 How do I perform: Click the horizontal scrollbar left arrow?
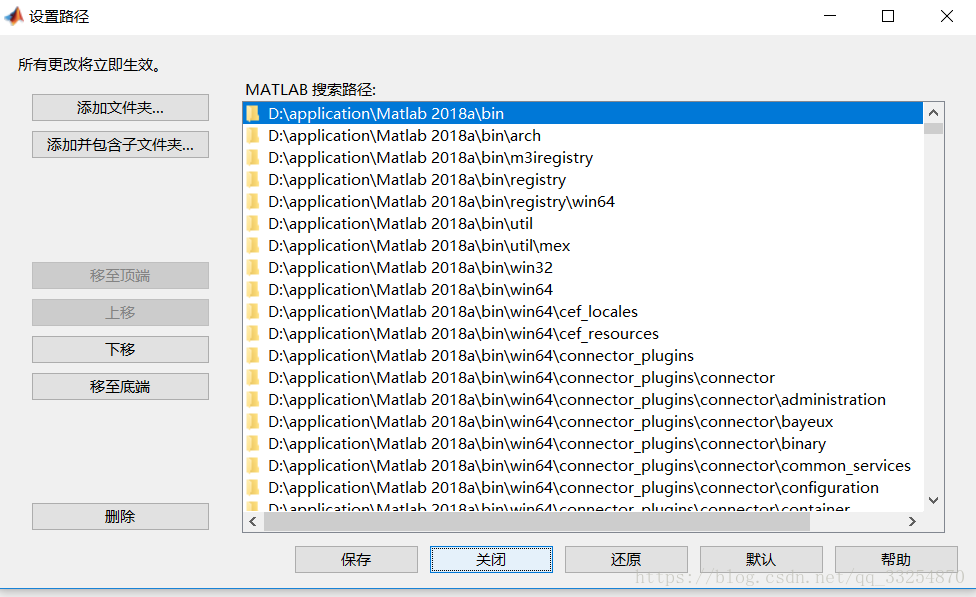coord(253,522)
